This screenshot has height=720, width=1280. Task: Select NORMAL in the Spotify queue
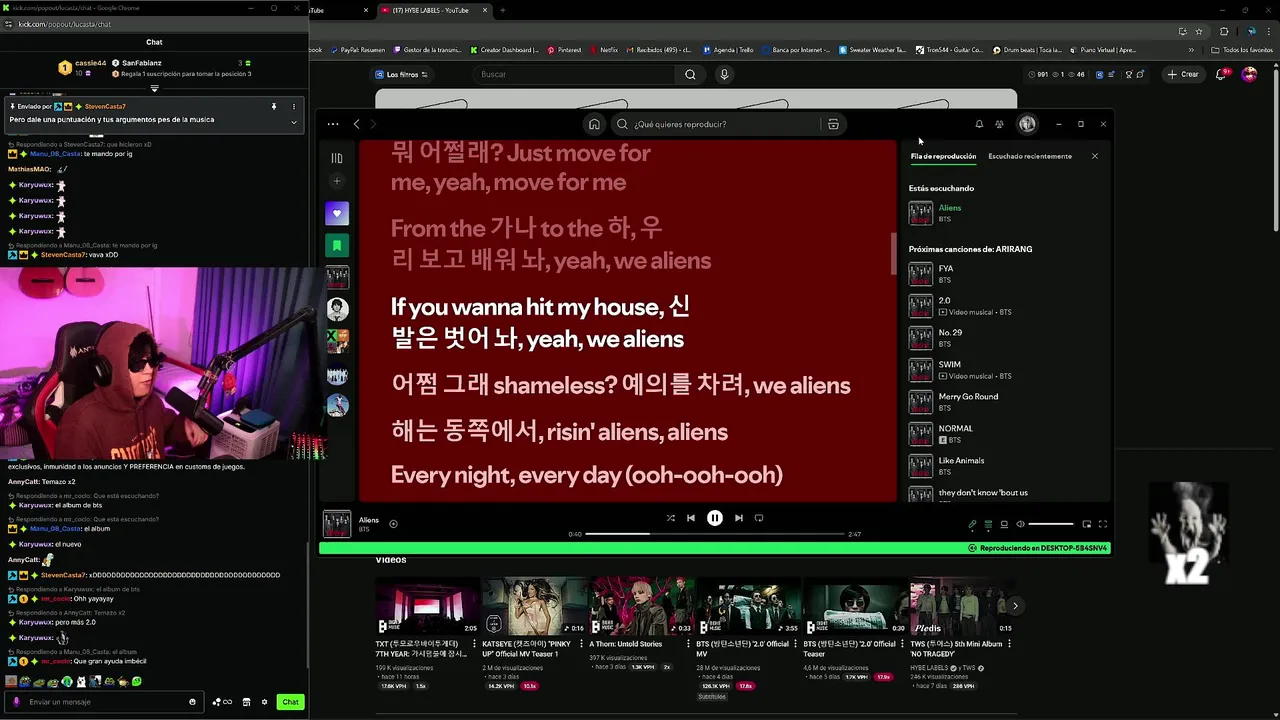point(1005,434)
